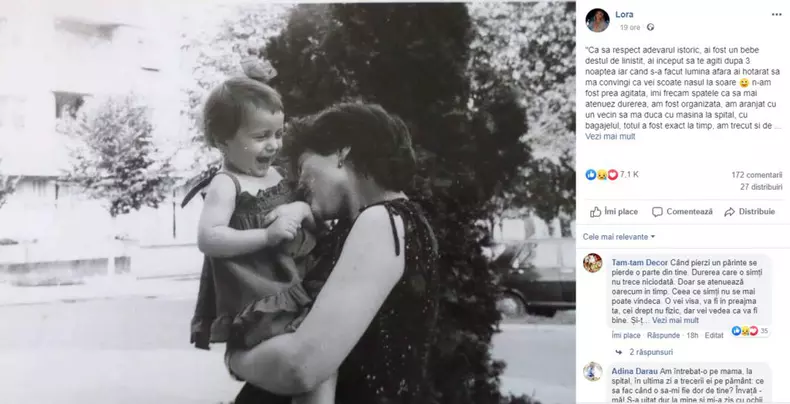Click Tam-tam Decor's avatar picture

coord(593,262)
